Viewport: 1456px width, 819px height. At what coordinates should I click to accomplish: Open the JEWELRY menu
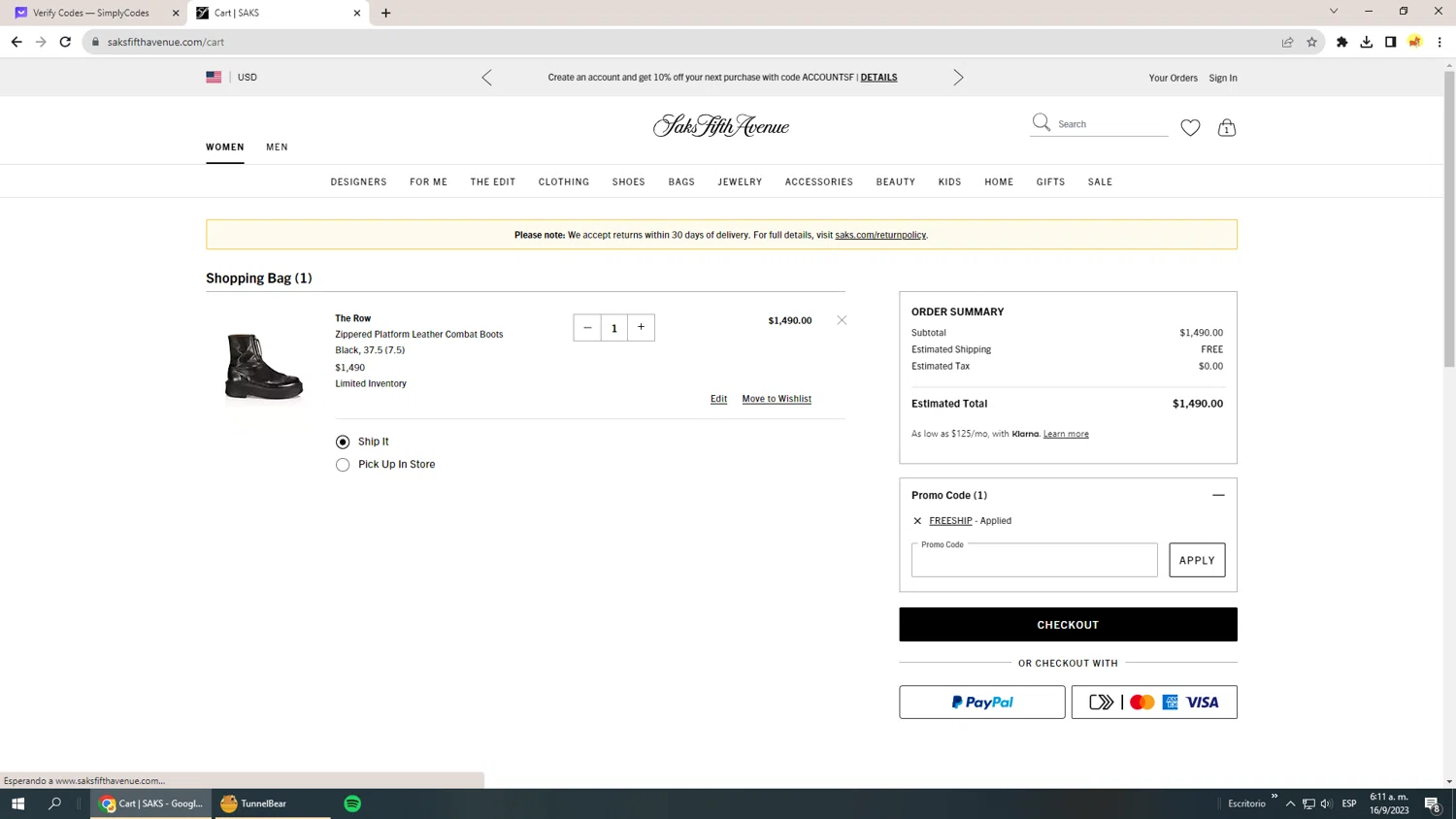[x=740, y=181]
